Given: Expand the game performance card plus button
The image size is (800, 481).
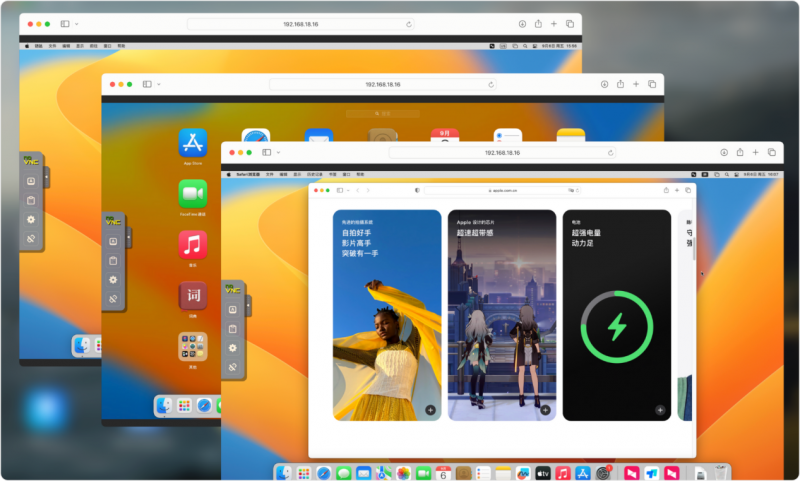Looking at the screenshot, I should pyautogui.click(x=545, y=410).
